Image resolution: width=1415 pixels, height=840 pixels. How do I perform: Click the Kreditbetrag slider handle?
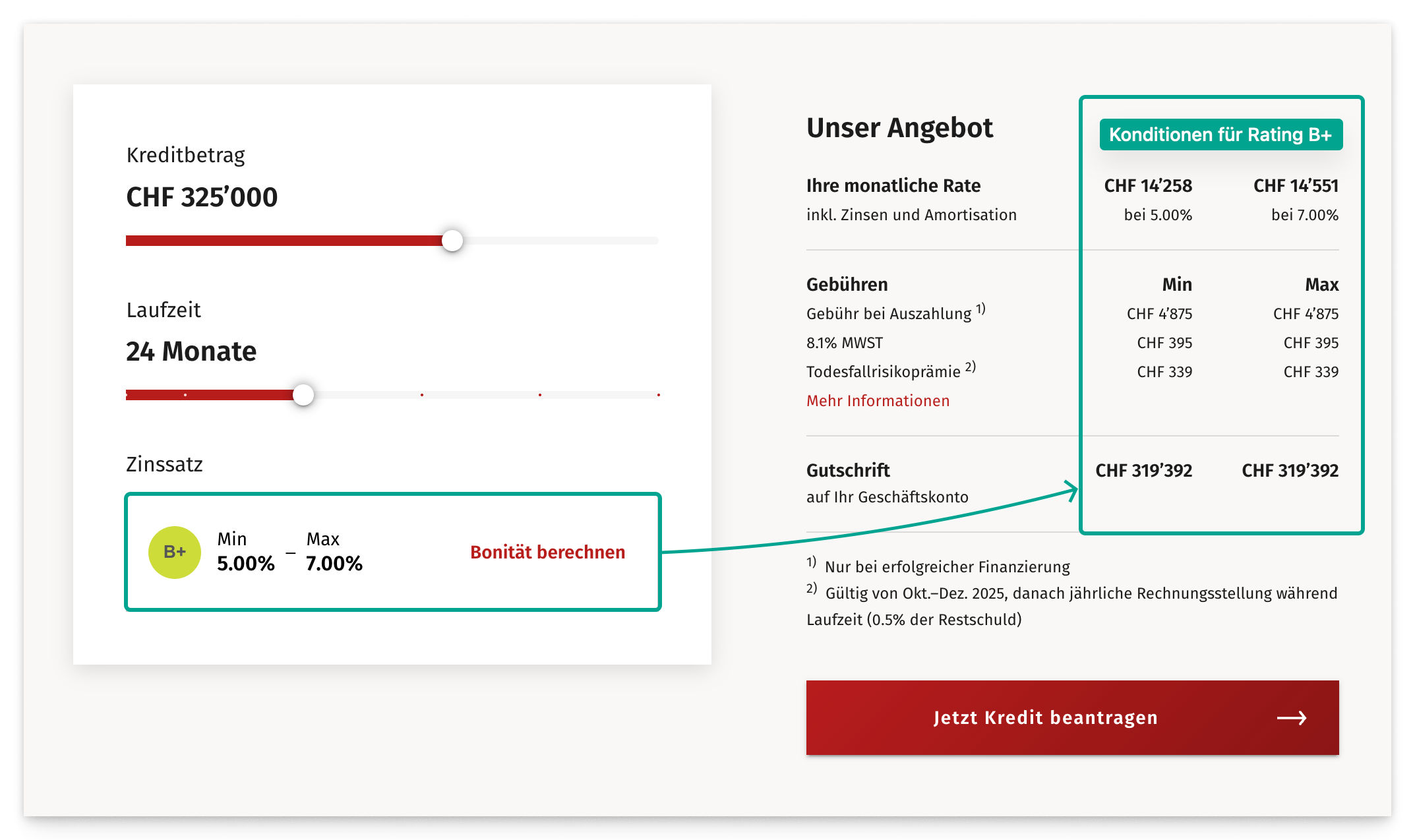coord(452,241)
